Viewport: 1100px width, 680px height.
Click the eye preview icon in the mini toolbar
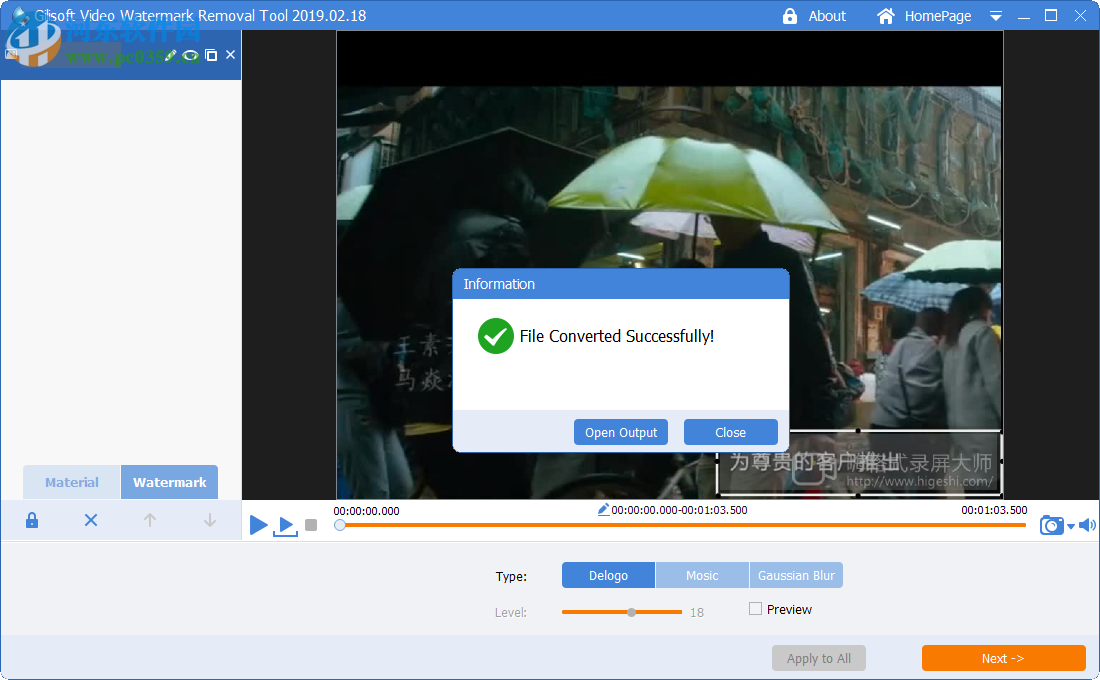pyautogui.click(x=190, y=55)
